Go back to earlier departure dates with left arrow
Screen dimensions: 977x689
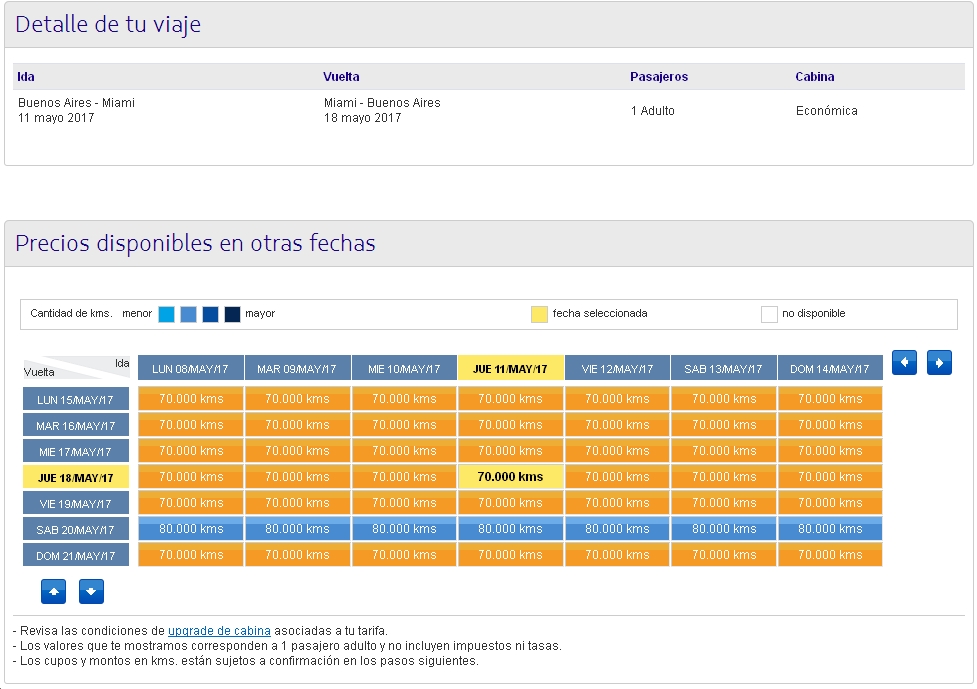pos(904,362)
